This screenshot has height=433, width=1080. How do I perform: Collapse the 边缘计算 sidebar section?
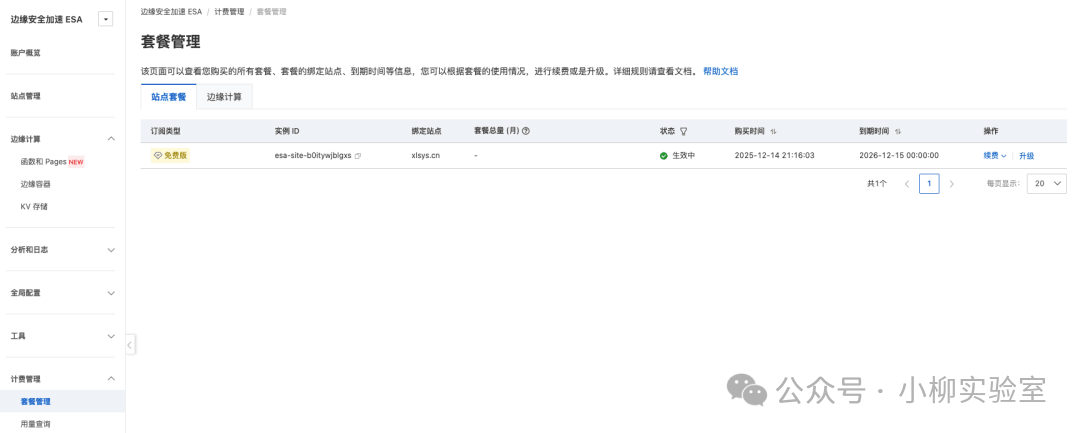(111, 139)
